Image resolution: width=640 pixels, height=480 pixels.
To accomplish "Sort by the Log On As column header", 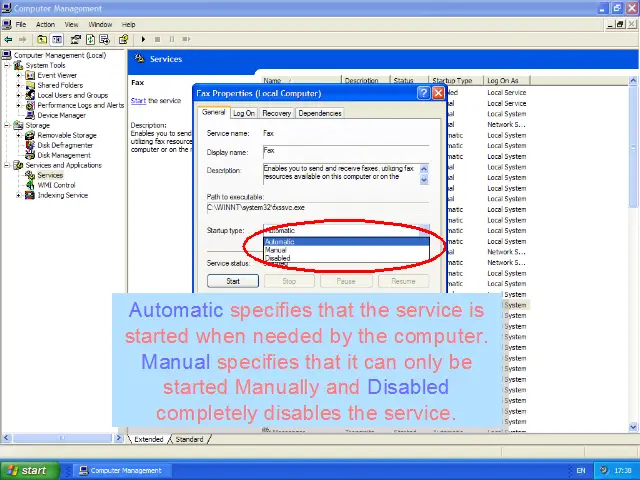I will [507, 80].
